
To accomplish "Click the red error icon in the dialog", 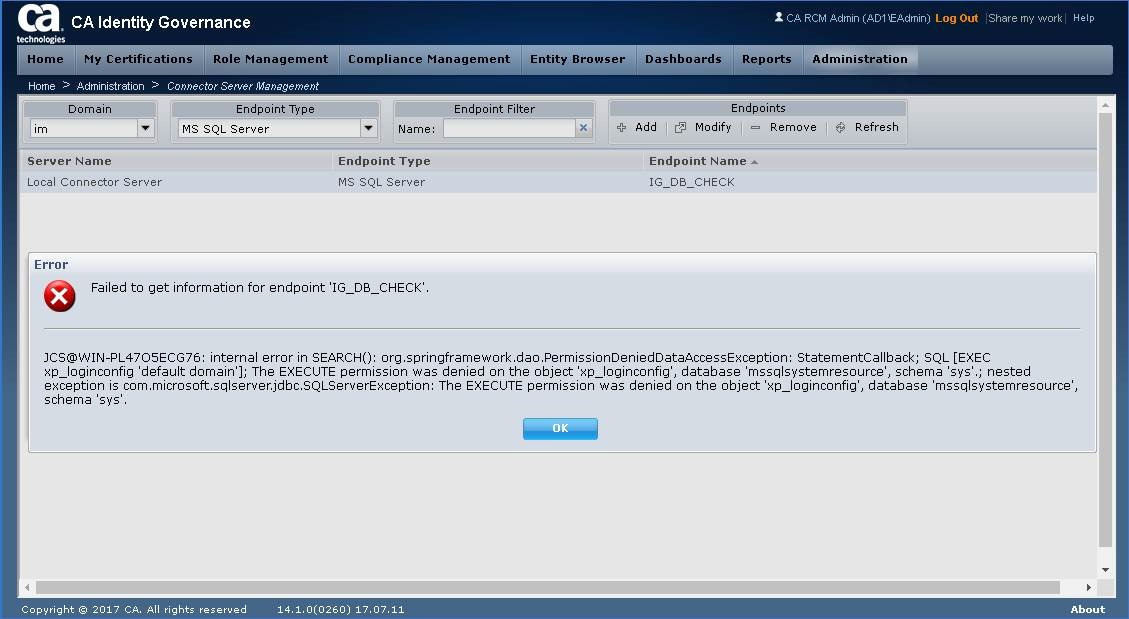I will click(x=60, y=296).
